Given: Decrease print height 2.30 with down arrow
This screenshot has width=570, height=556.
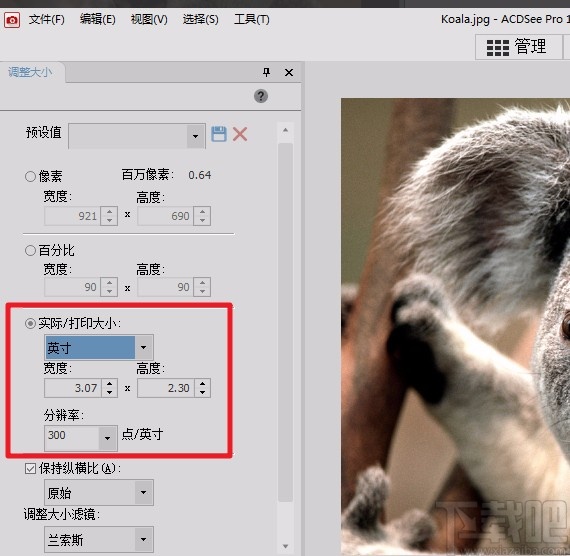Looking at the screenshot, I should click(202, 393).
